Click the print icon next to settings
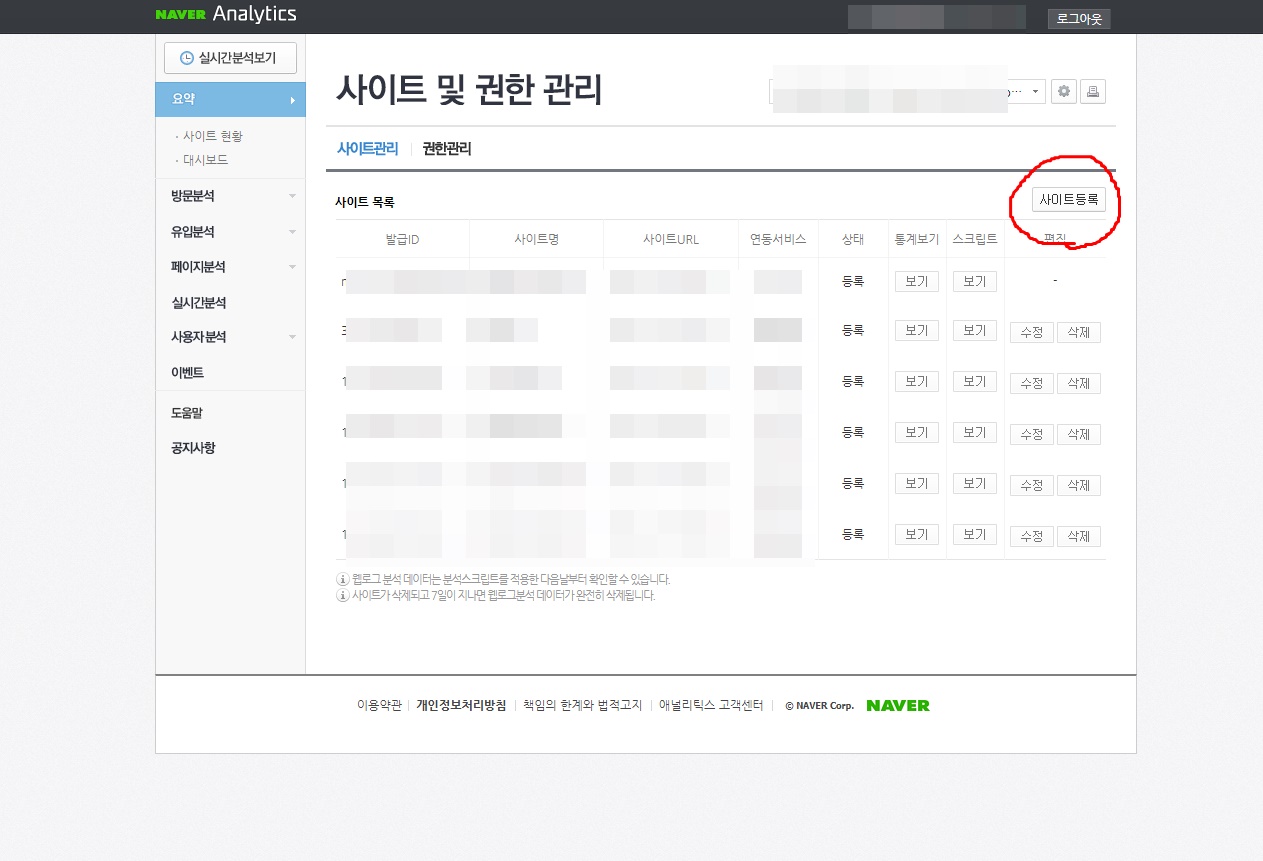This screenshot has height=861, width=1263. pyautogui.click(x=1093, y=91)
